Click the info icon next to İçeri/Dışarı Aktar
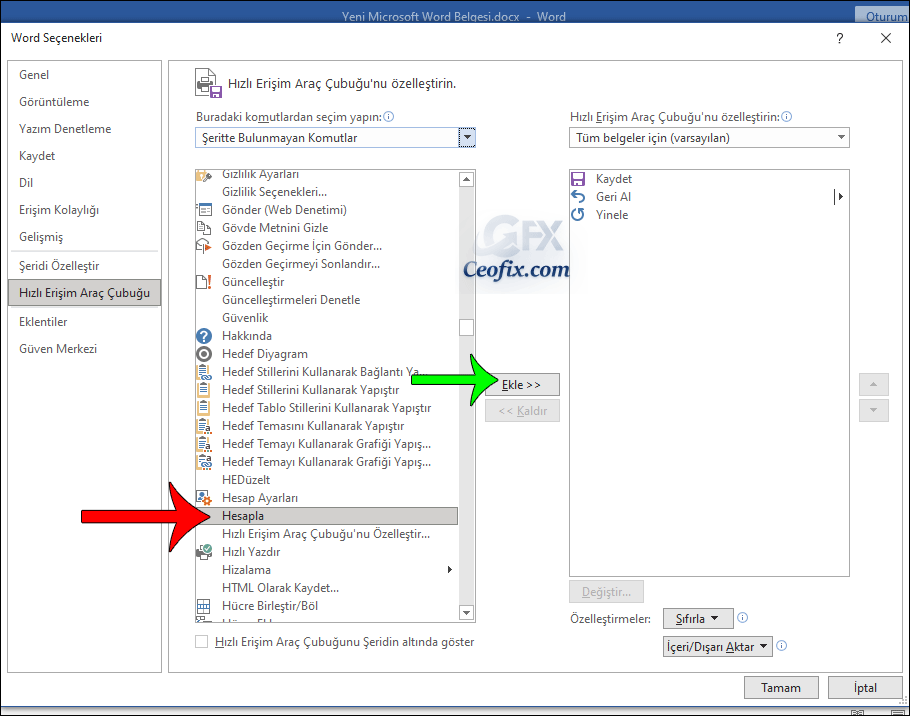 click(x=782, y=646)
